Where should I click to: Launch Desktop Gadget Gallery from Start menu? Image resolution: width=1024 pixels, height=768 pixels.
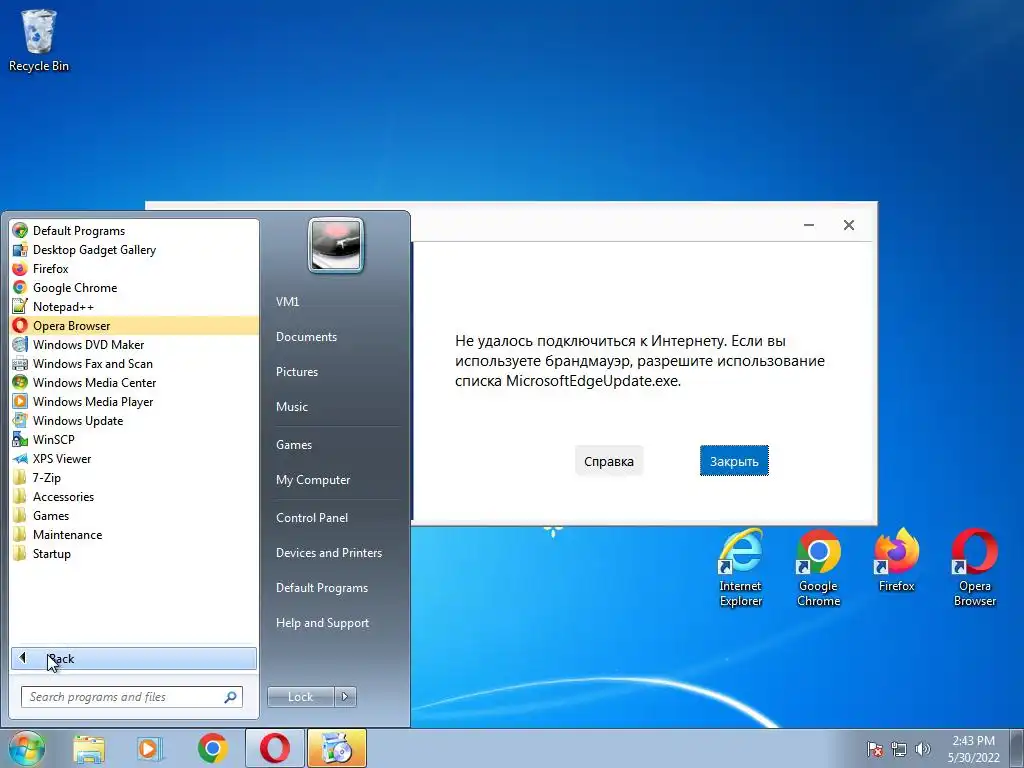click(x=134, y=249)
